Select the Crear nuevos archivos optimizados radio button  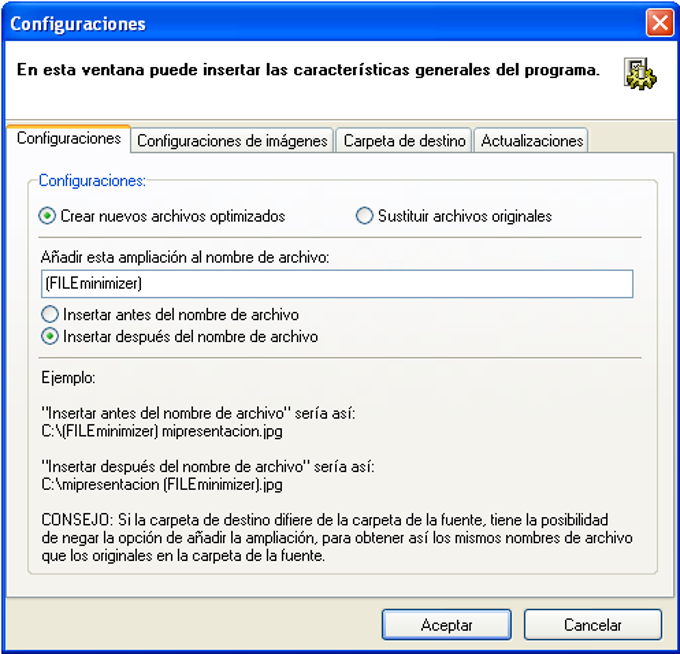[x=47, y=216]
